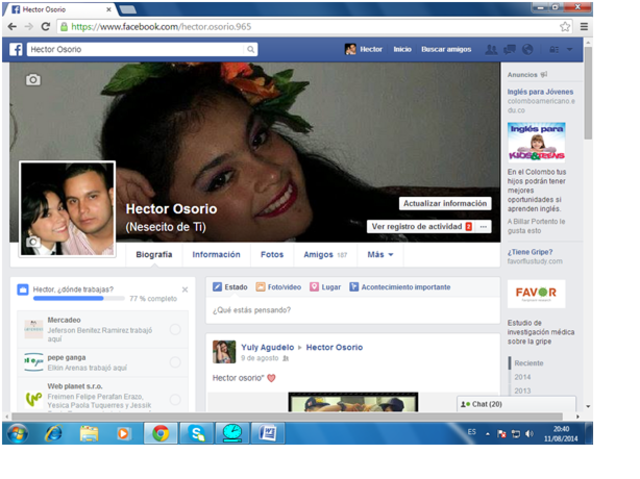640x479 pixels.
Task: Reload the page with refresh icon
Action: [46, 27]
